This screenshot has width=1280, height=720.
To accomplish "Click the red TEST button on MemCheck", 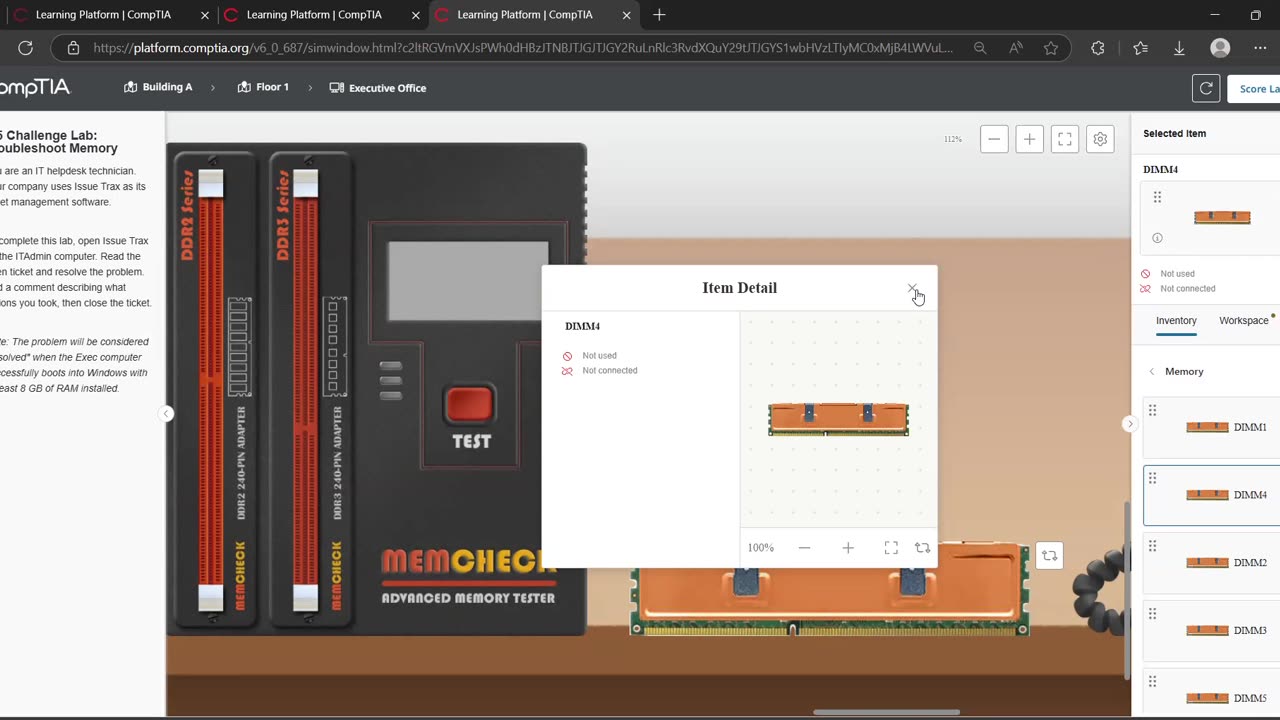I will click(x=470, y=405).
